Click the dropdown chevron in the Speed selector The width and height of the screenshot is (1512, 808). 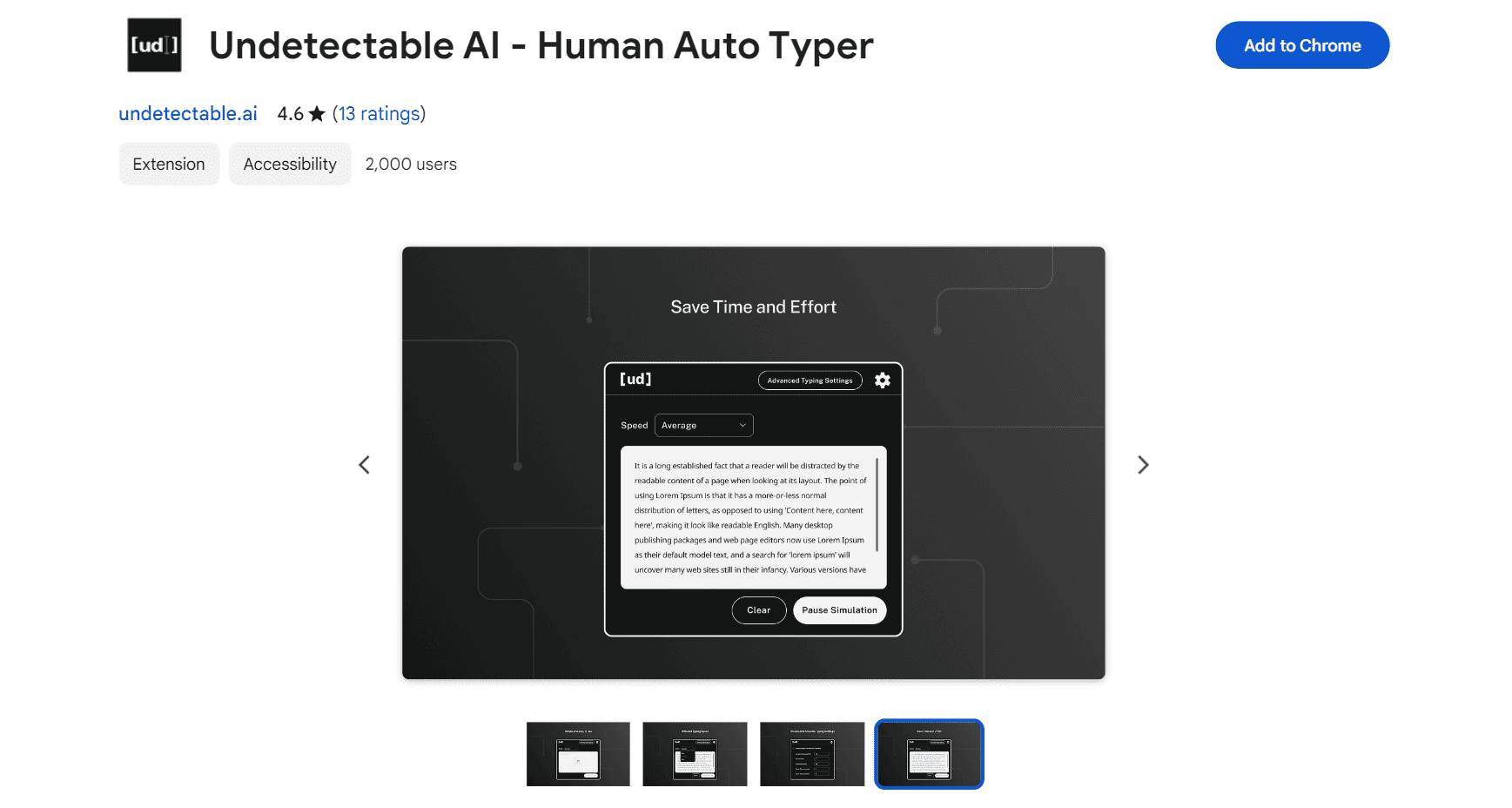743,426
